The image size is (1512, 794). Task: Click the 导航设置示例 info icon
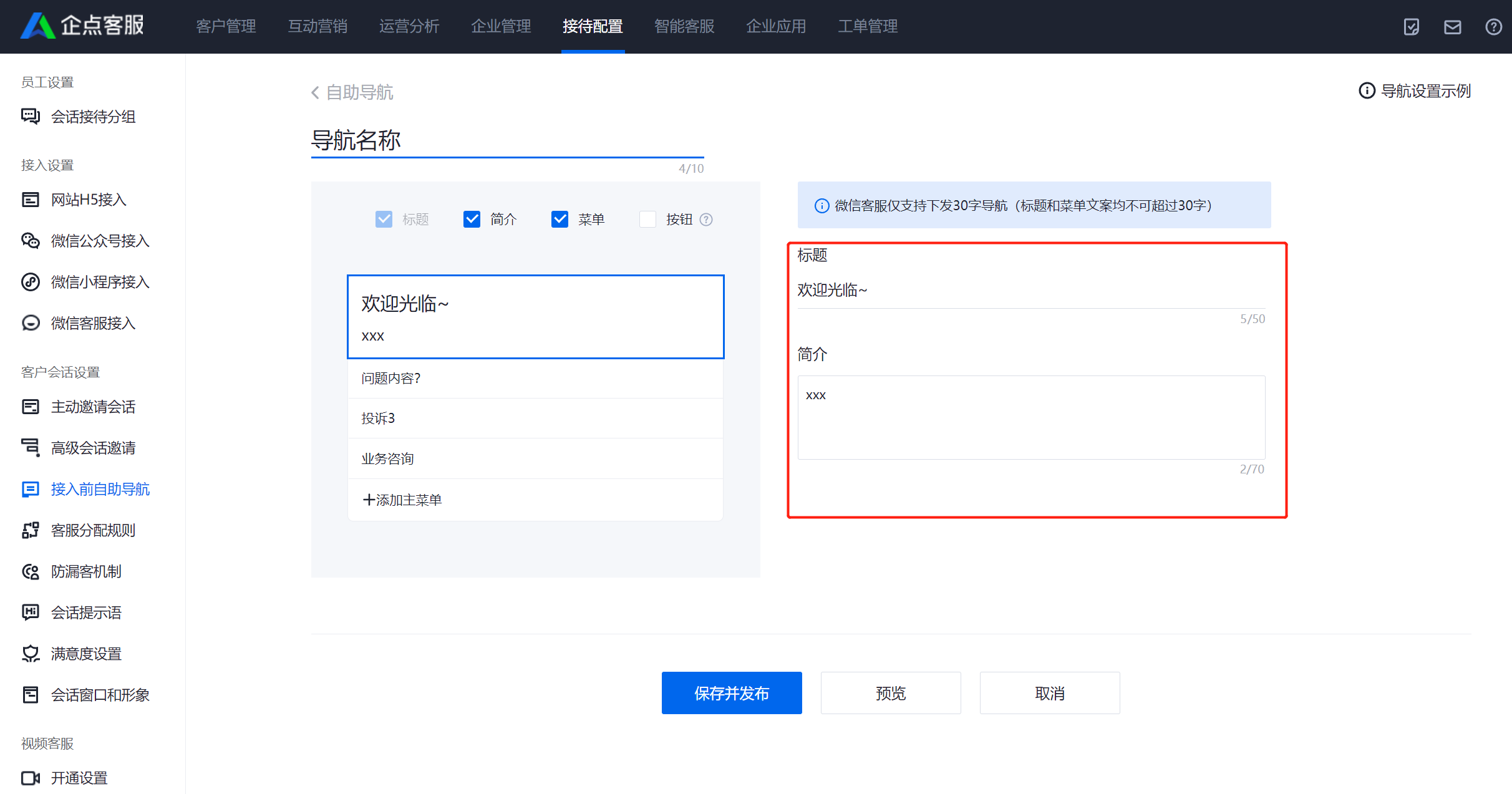pos(1366,91)
